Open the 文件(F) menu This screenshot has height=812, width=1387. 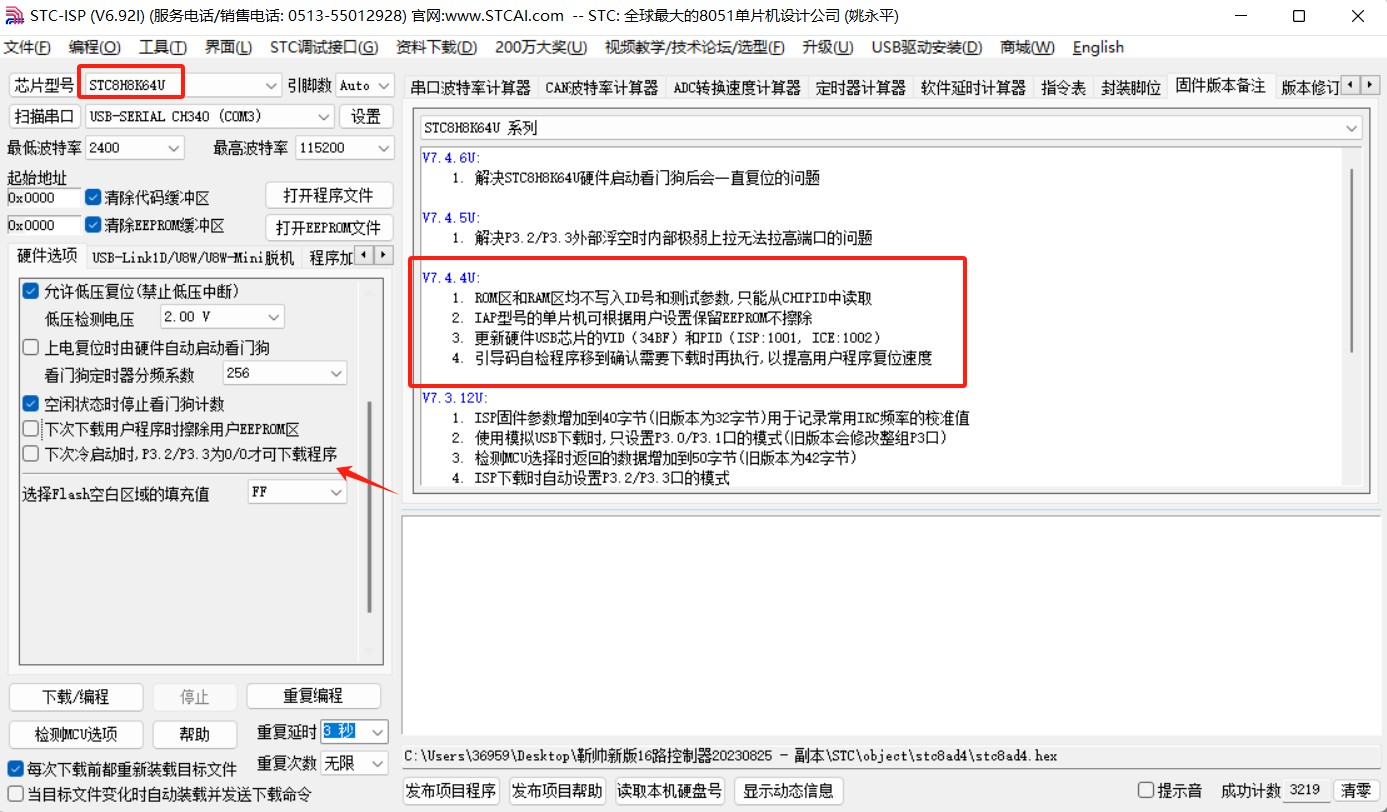[27, 47]
